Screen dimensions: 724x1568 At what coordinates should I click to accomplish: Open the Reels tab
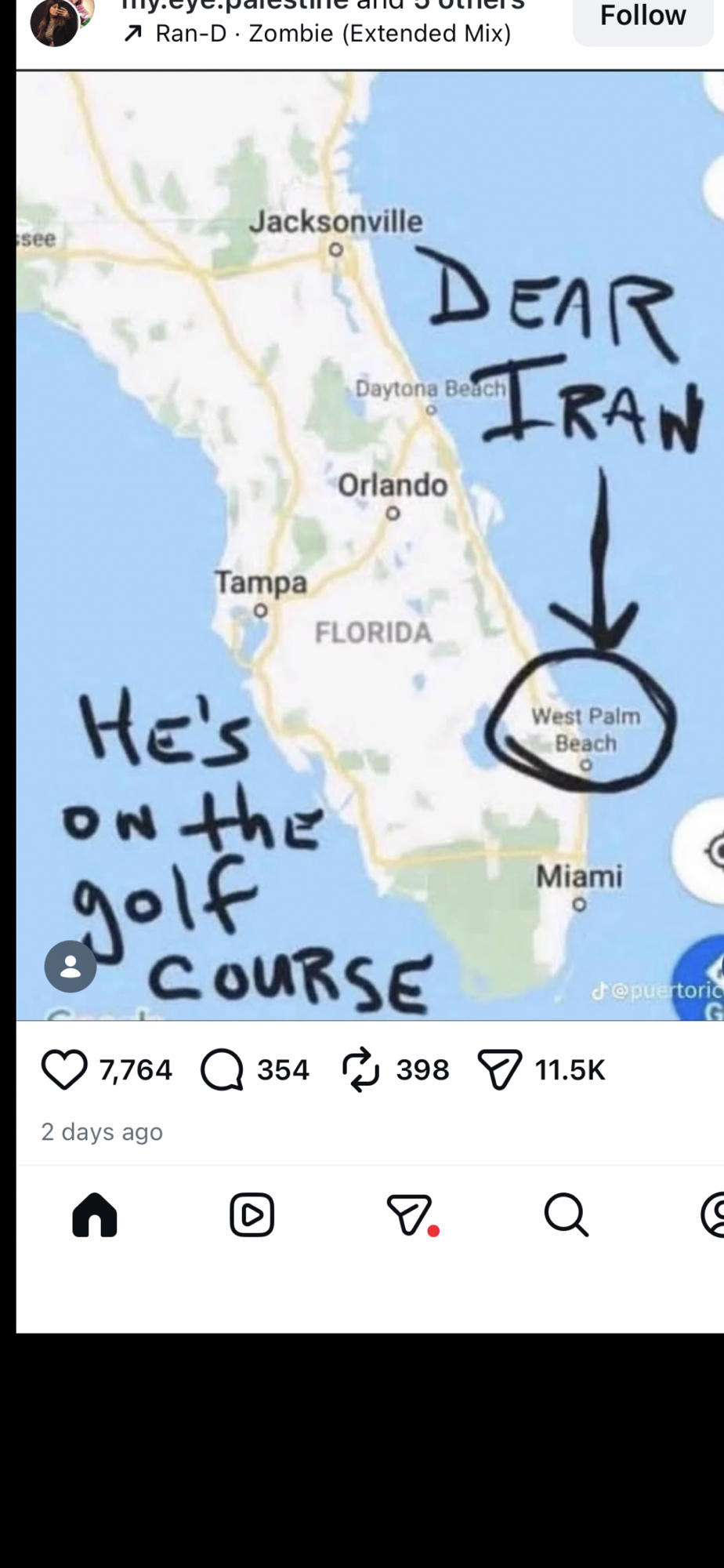[x=252, y=1215]
